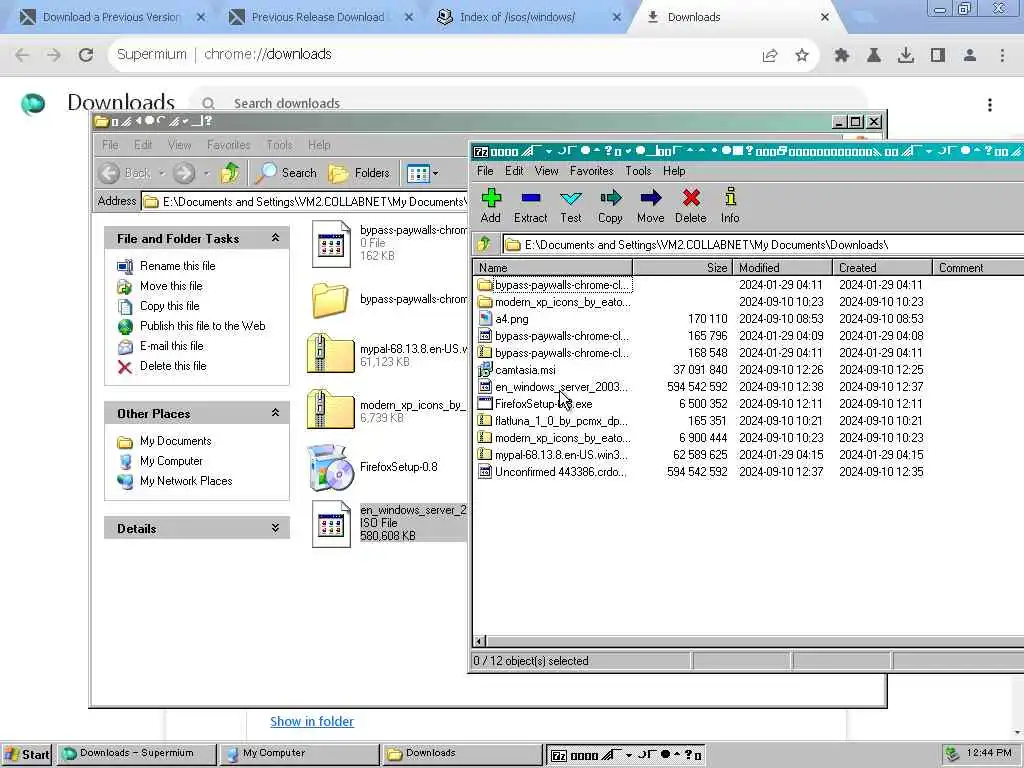Toggle the browser side panel icon
Viewport: 1024px width, 768px height.
(x=938, y=55)
